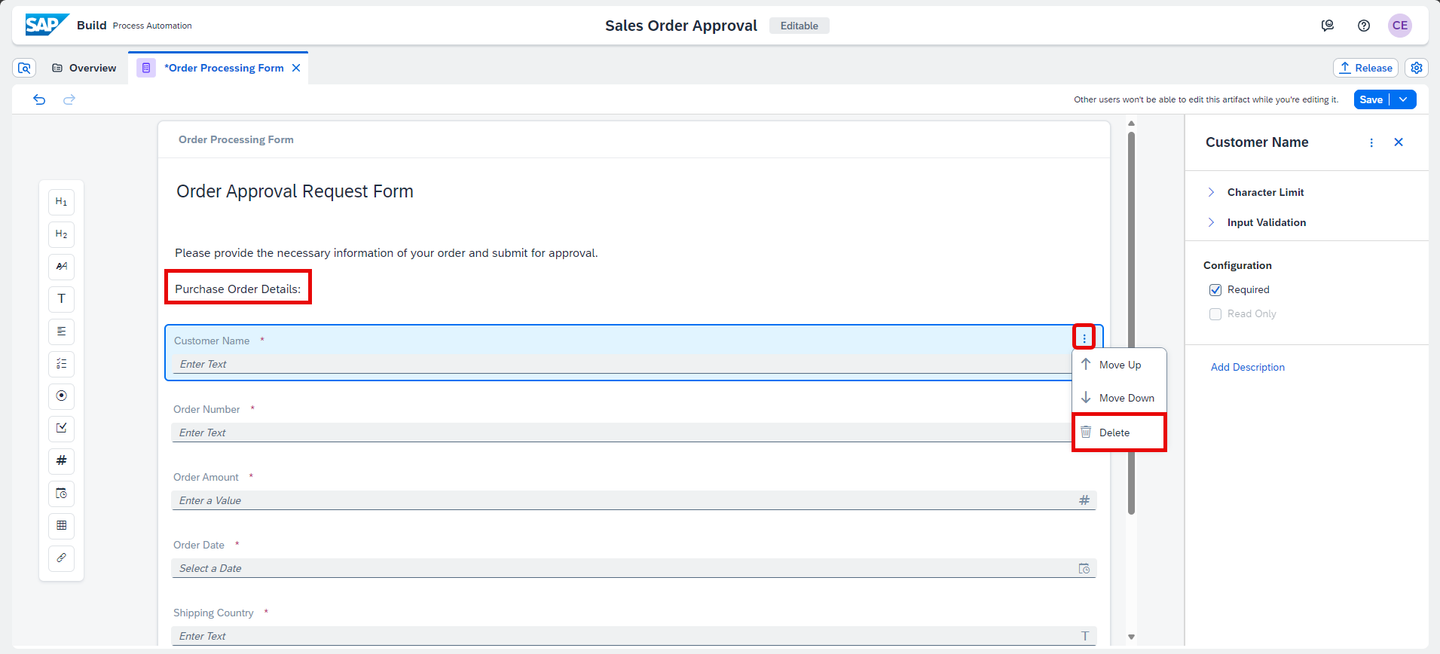Select the 'Please provide the necessary information' paragraph
Screen dimensions: 1440x654
pos(386,253)
